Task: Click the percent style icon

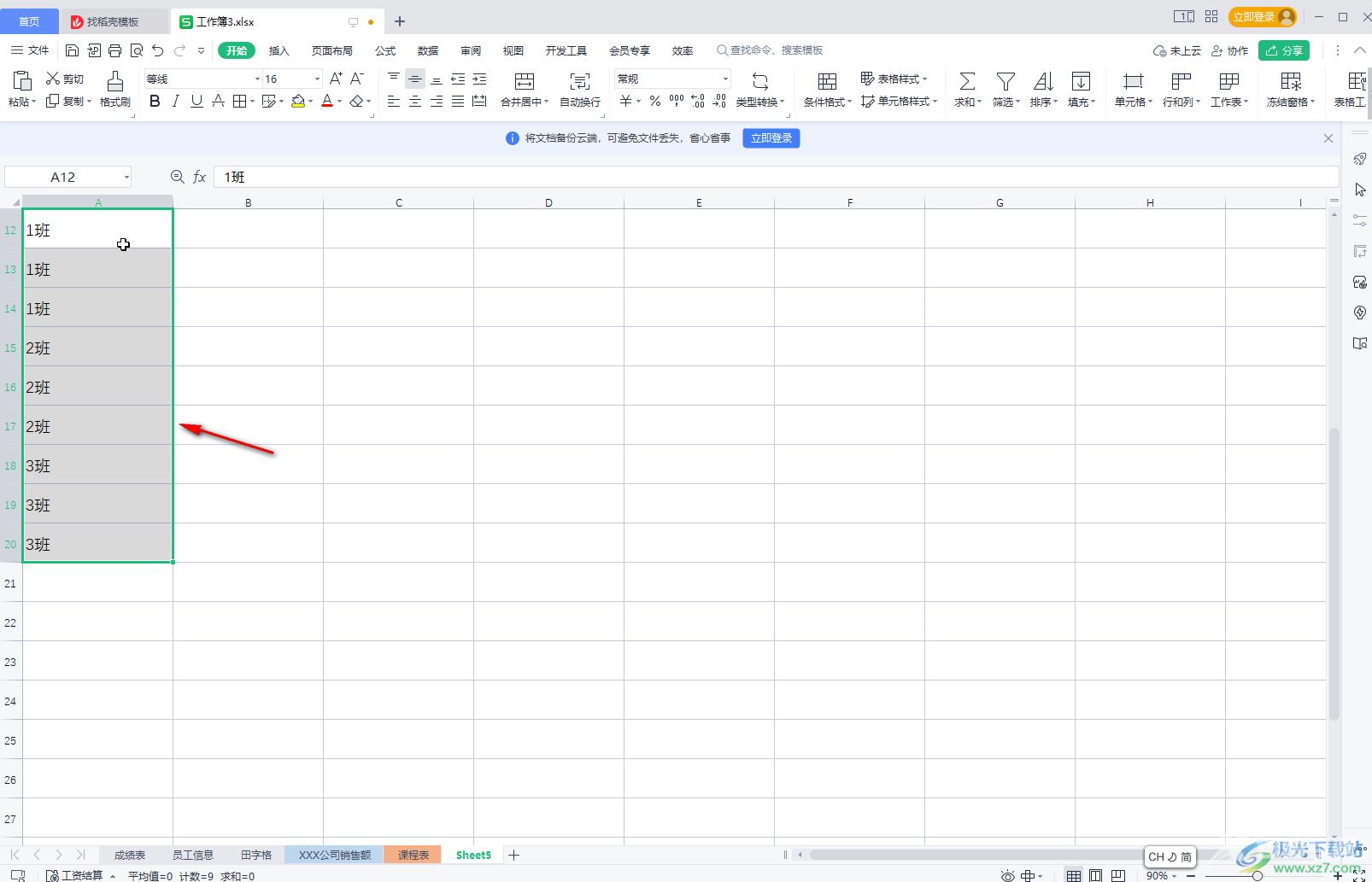Action: (655, 101)
